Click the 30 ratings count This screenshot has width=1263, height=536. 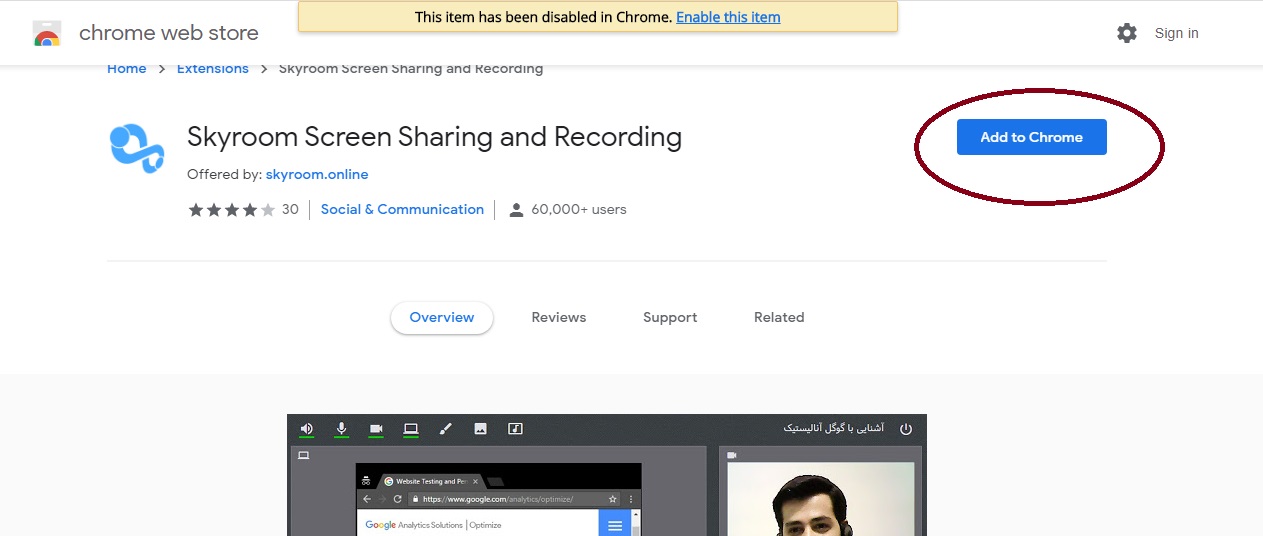pyautogui.click(x=290, y=210)
